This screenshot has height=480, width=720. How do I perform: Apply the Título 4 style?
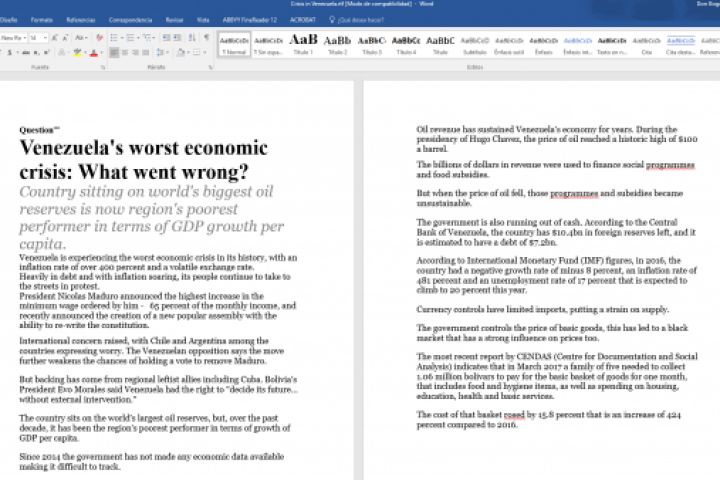click(406, 45)
